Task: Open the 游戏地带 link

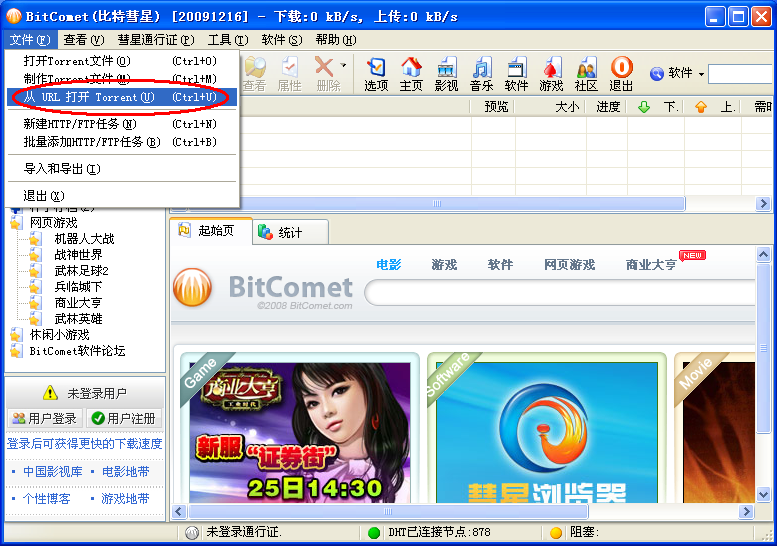Action: click(x=125, y=498)
